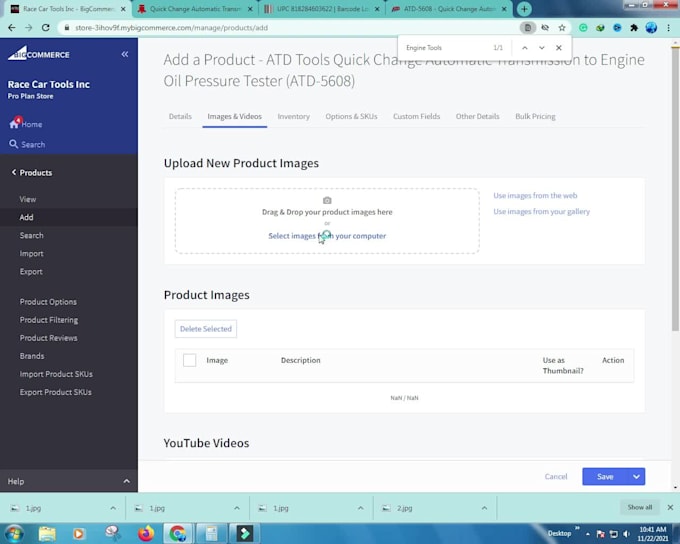Select the Images & Videos tab

[235, 116]
